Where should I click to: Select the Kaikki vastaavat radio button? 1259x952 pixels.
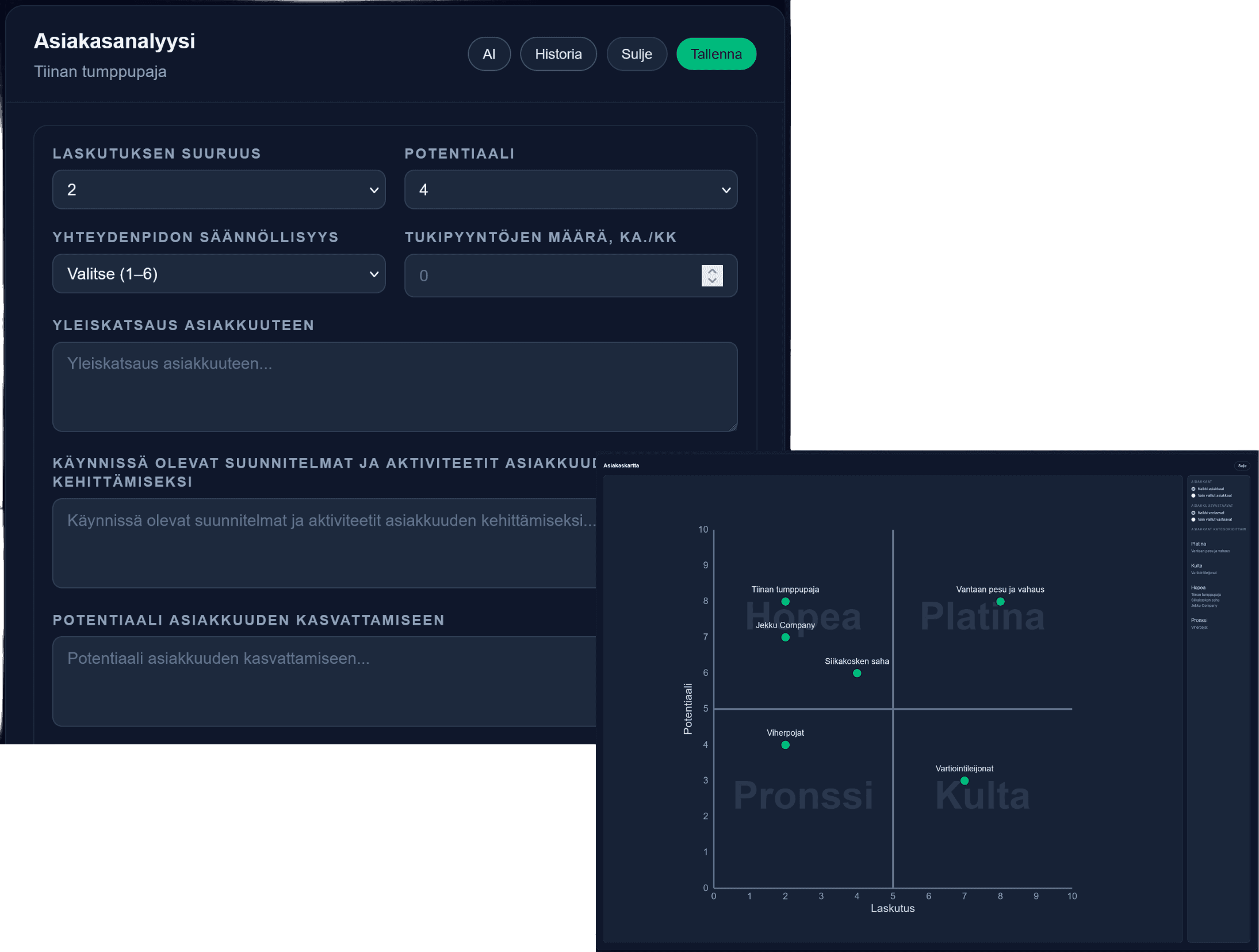pos(1193,513)
